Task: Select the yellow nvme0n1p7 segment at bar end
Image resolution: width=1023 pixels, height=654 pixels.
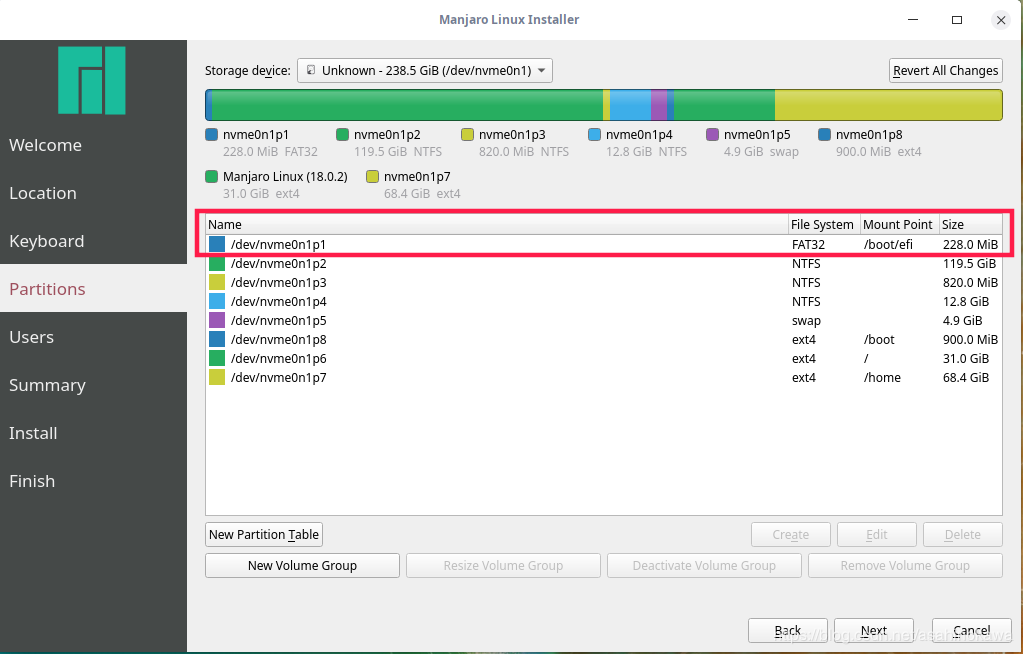Action: pos(889,105)
